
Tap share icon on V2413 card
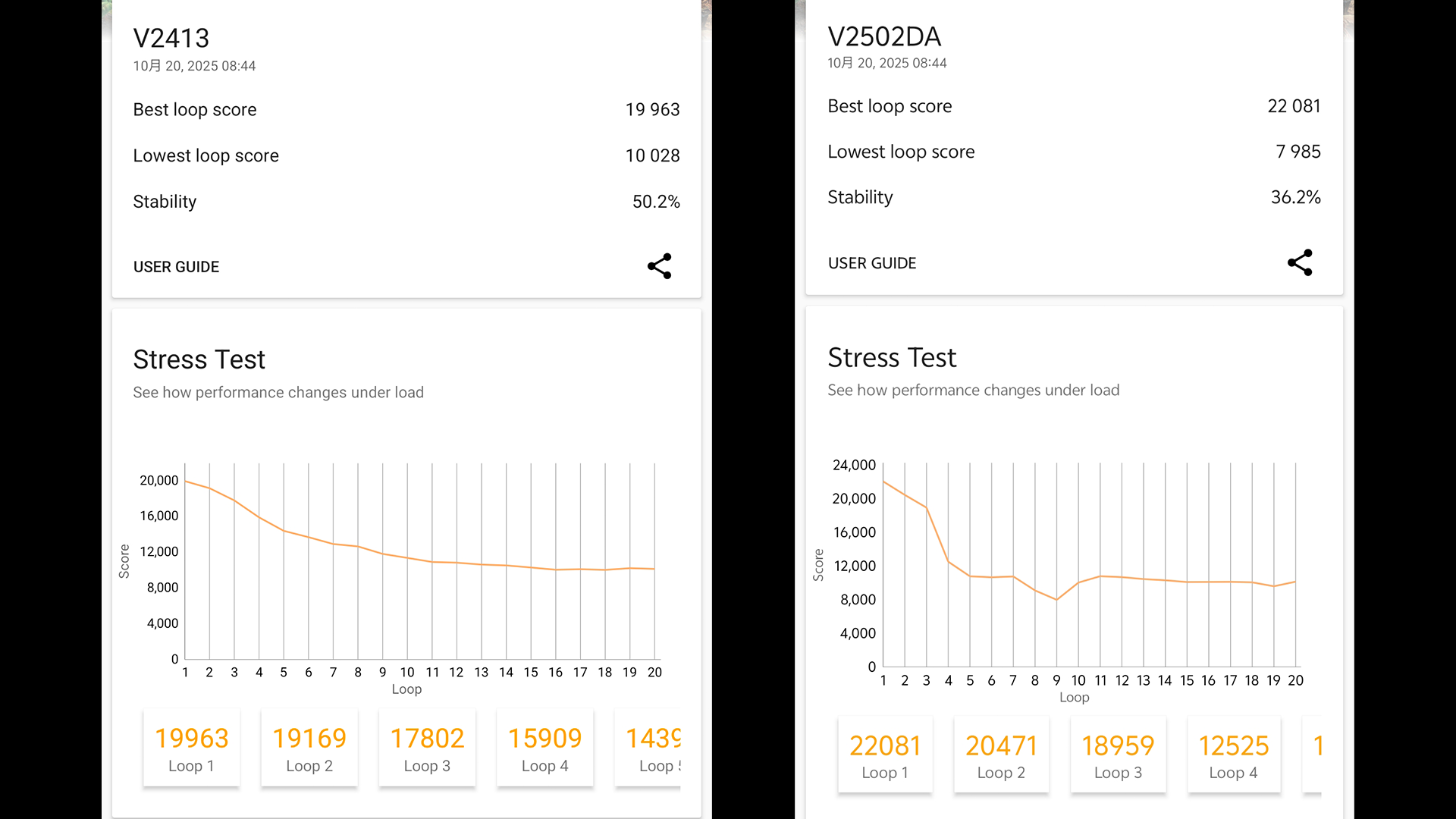pos(659,266)
